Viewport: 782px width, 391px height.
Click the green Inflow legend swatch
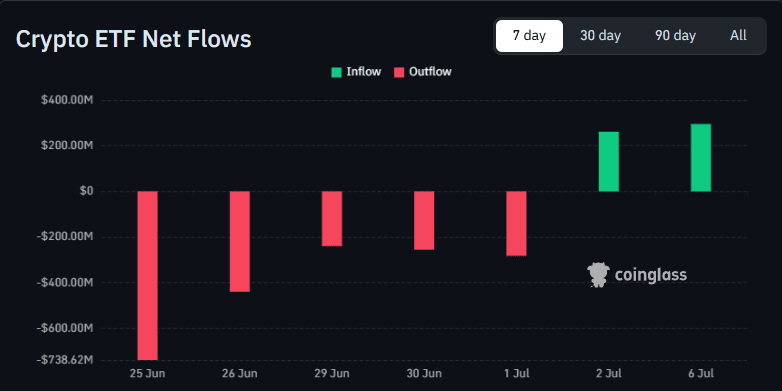click(x=337, y=72)
